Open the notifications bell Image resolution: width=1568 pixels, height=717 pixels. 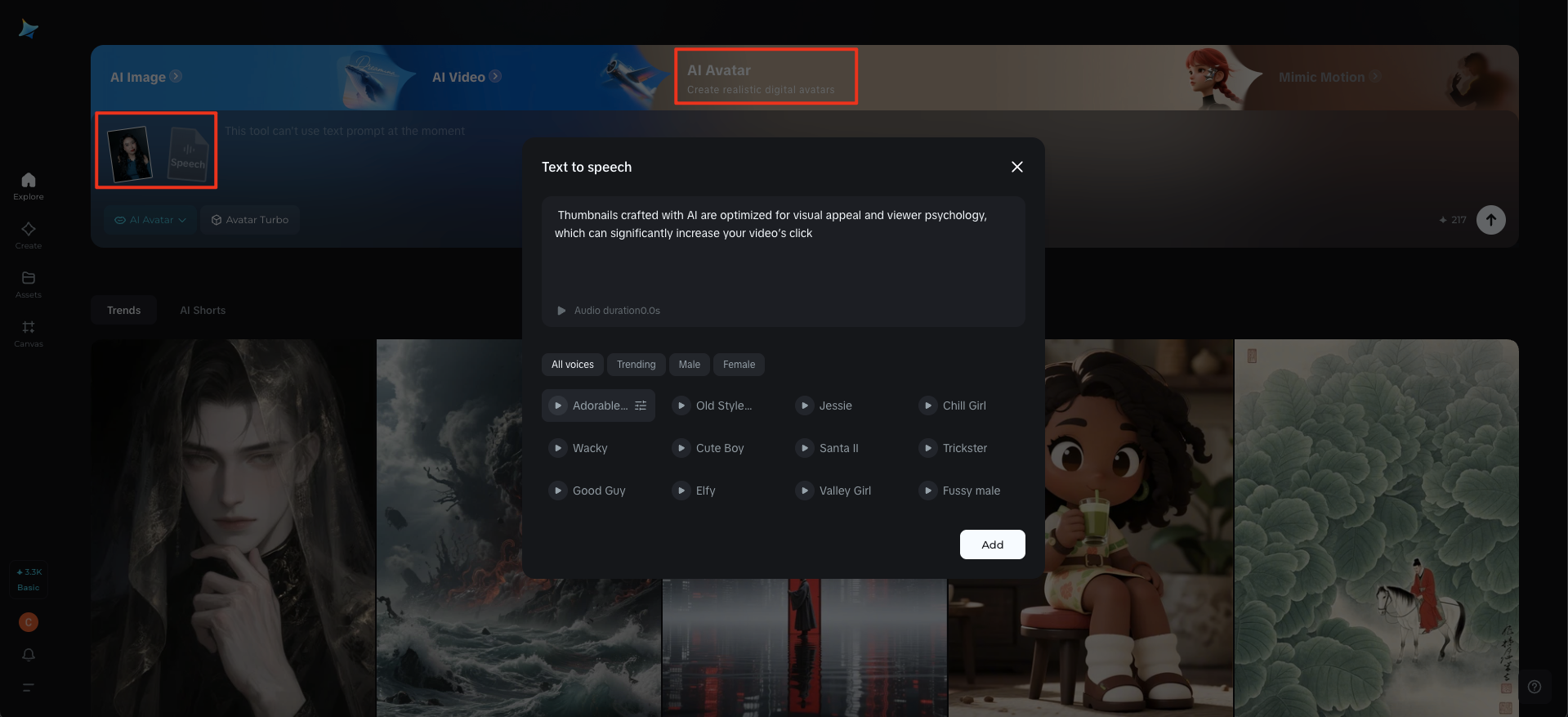[x=29, y=655]
